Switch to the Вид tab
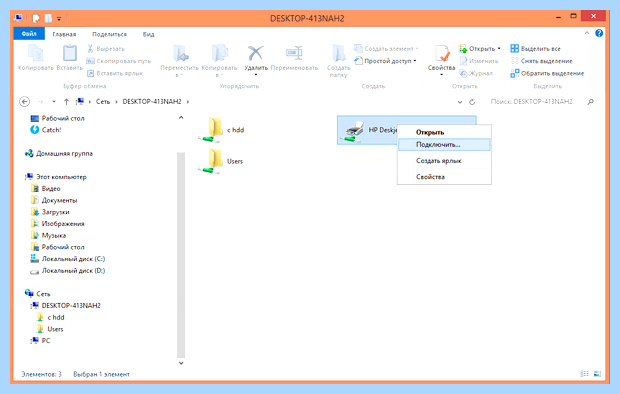 tap(148, 34)
